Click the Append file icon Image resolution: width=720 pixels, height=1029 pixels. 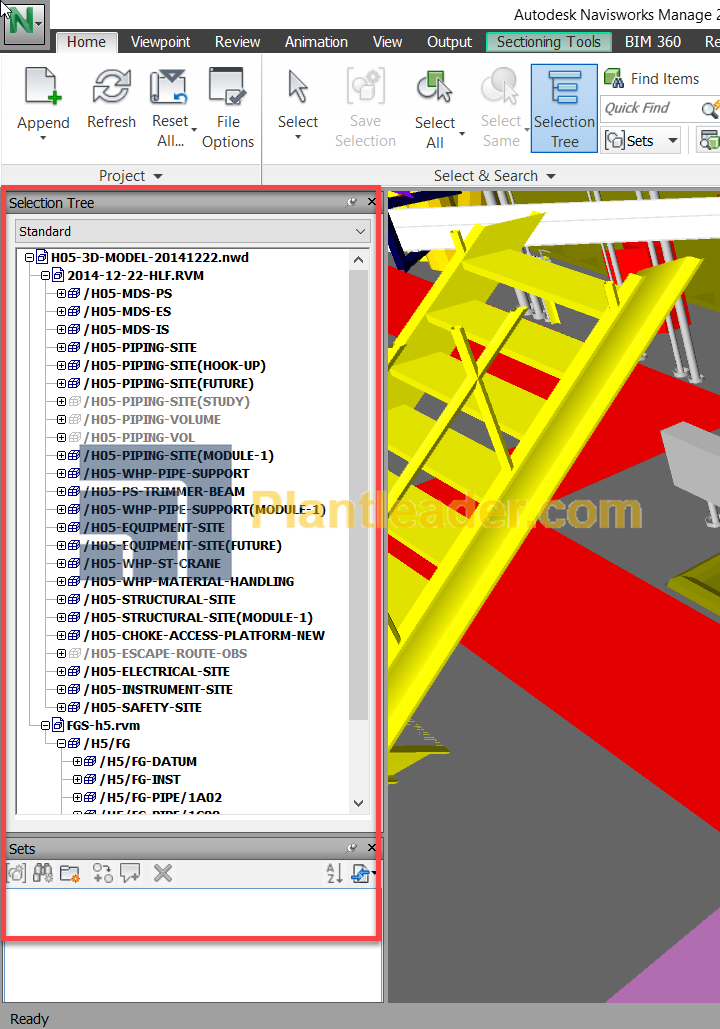point(43,87)
